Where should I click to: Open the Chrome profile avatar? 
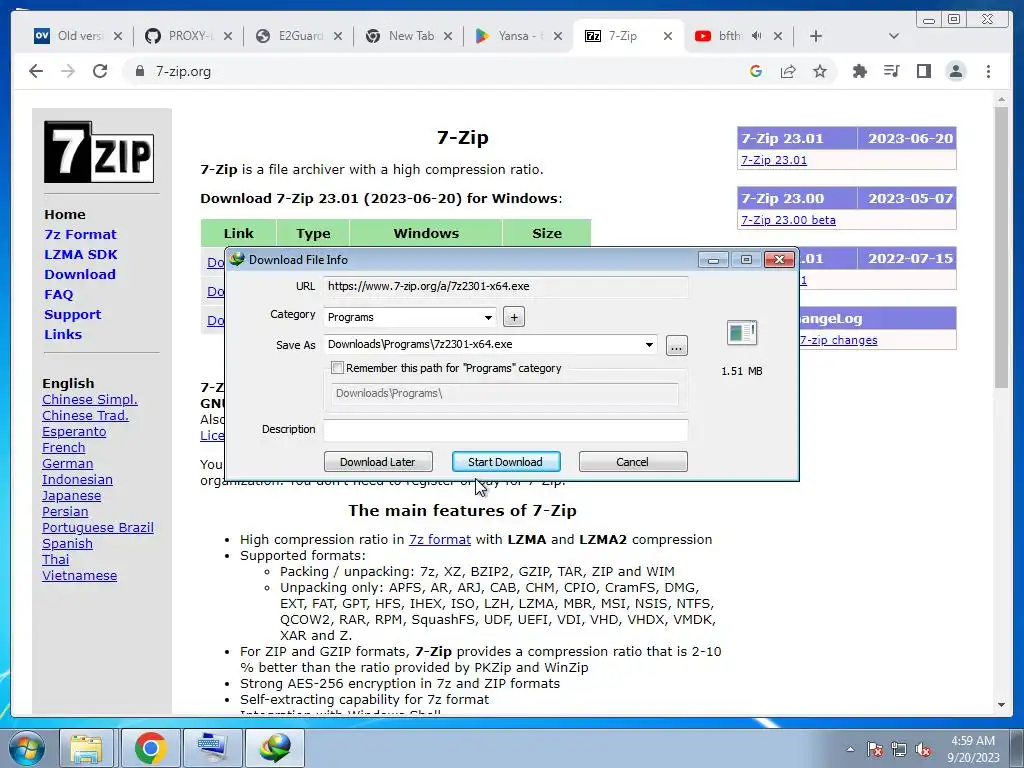click(955, 71)
